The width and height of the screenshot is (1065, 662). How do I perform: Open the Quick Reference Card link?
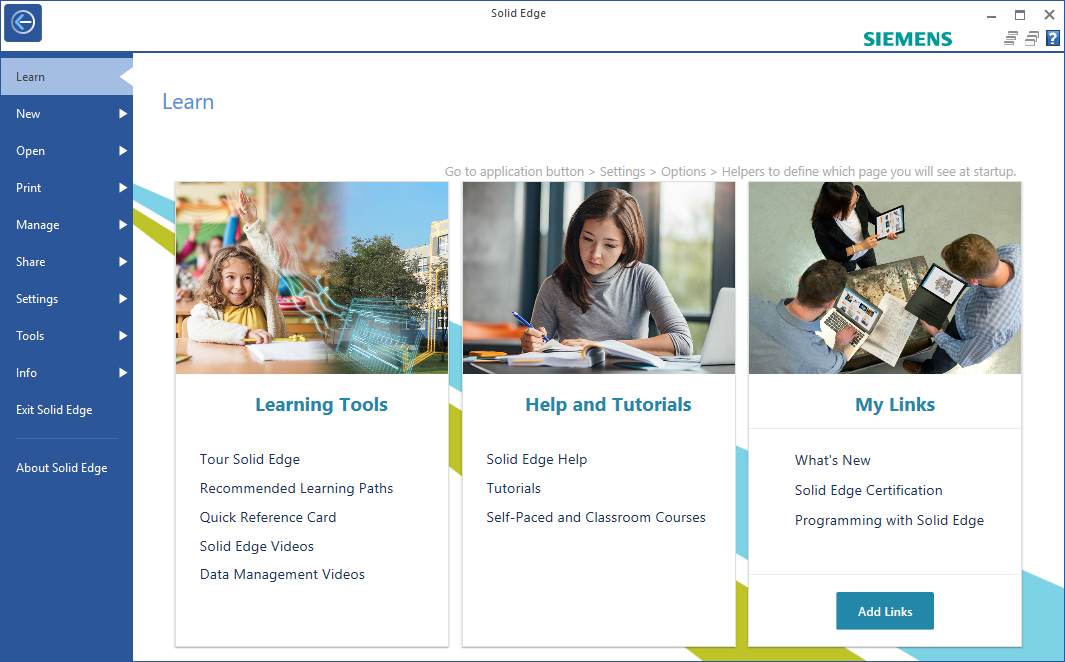[268, 517]
